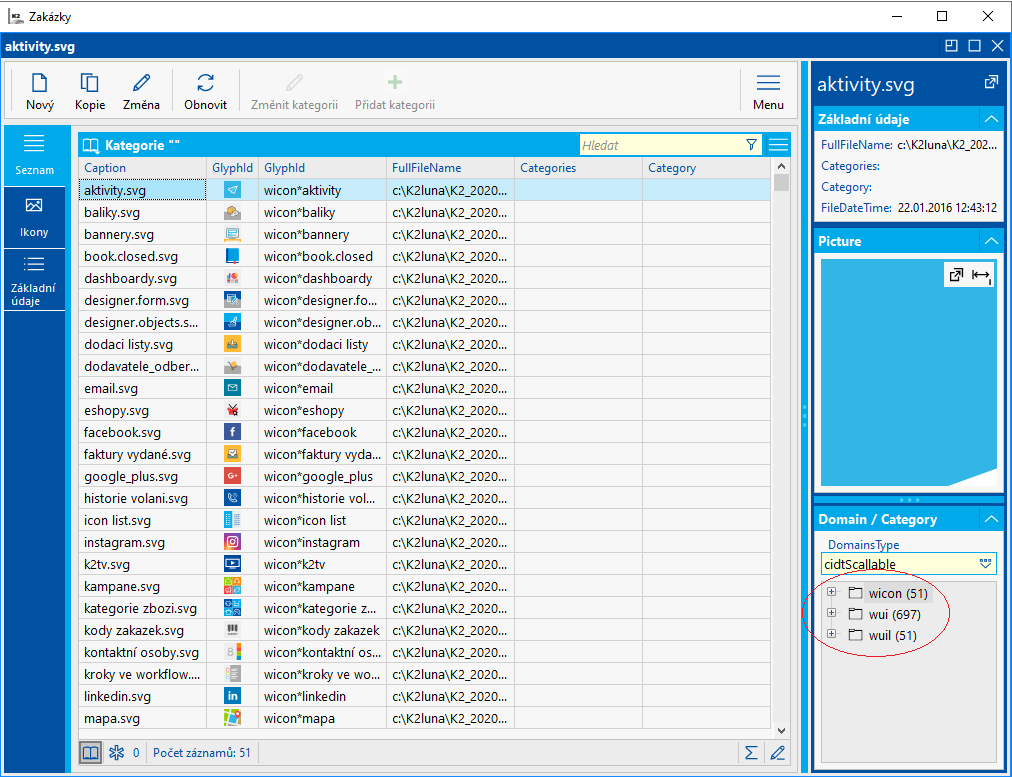Open picture in external window icon
The width and height of the screenshot is (1012, 777).
[x=956, y=275]
